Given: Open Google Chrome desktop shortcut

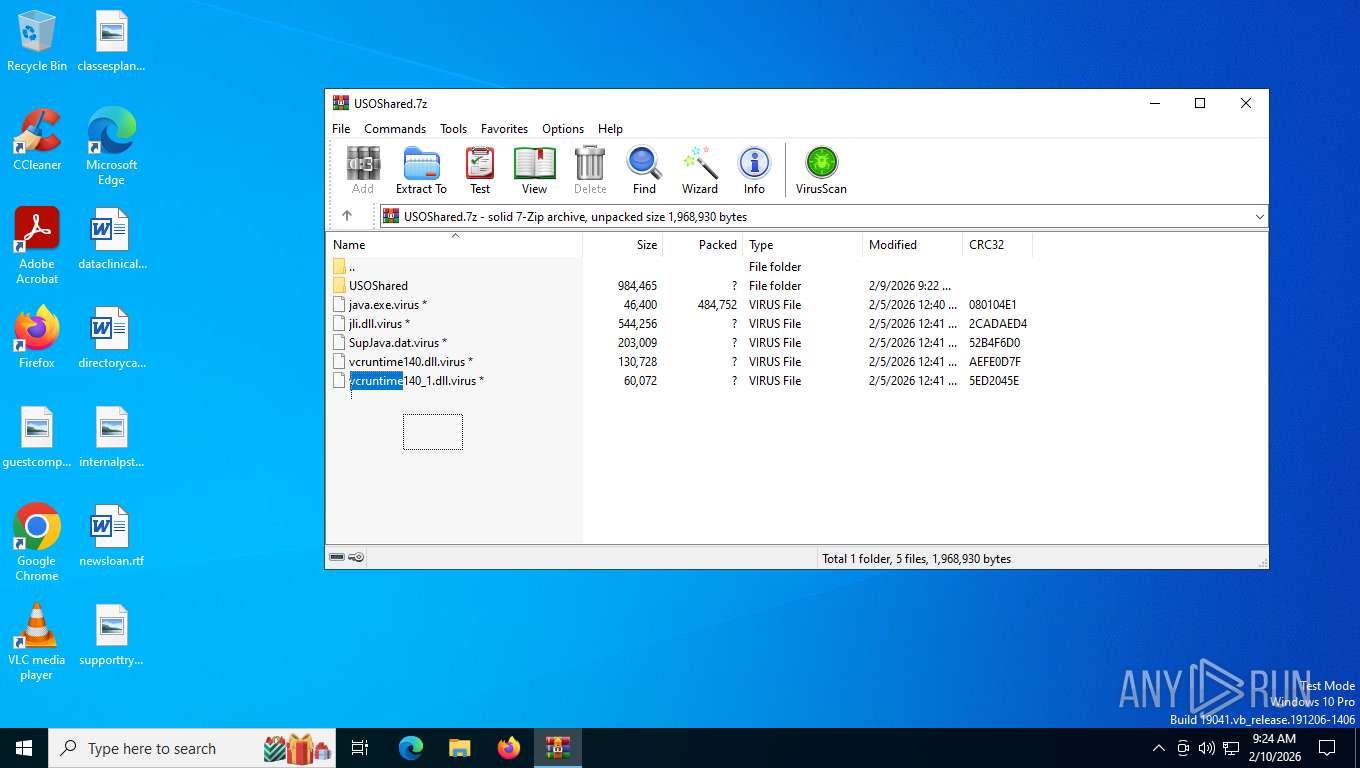Looking at the screenshot, I should coord(37,543).
